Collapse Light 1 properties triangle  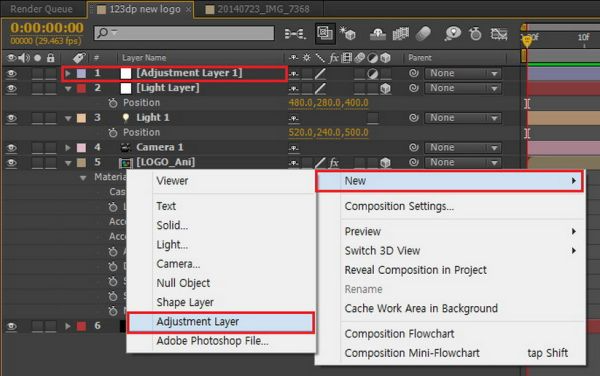coord(68,118)
